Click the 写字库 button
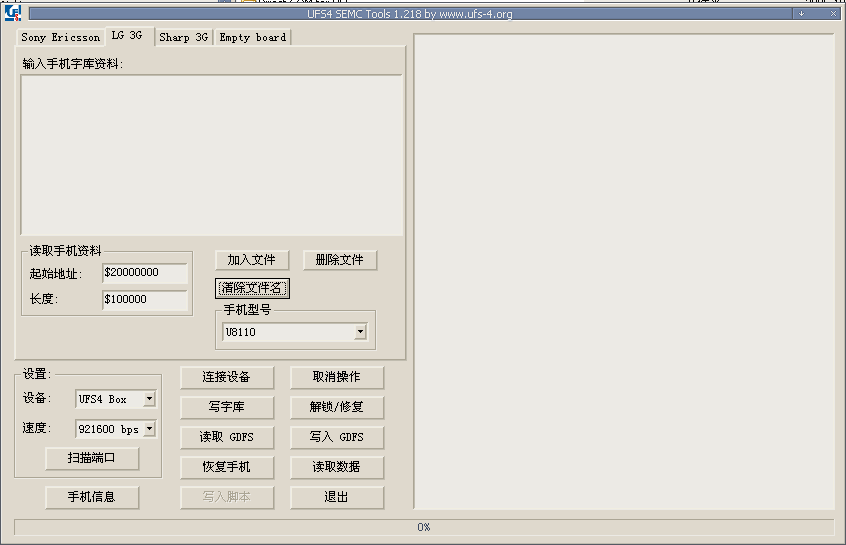The height and width of the screenshot is (545, 846). click(226, 407)
